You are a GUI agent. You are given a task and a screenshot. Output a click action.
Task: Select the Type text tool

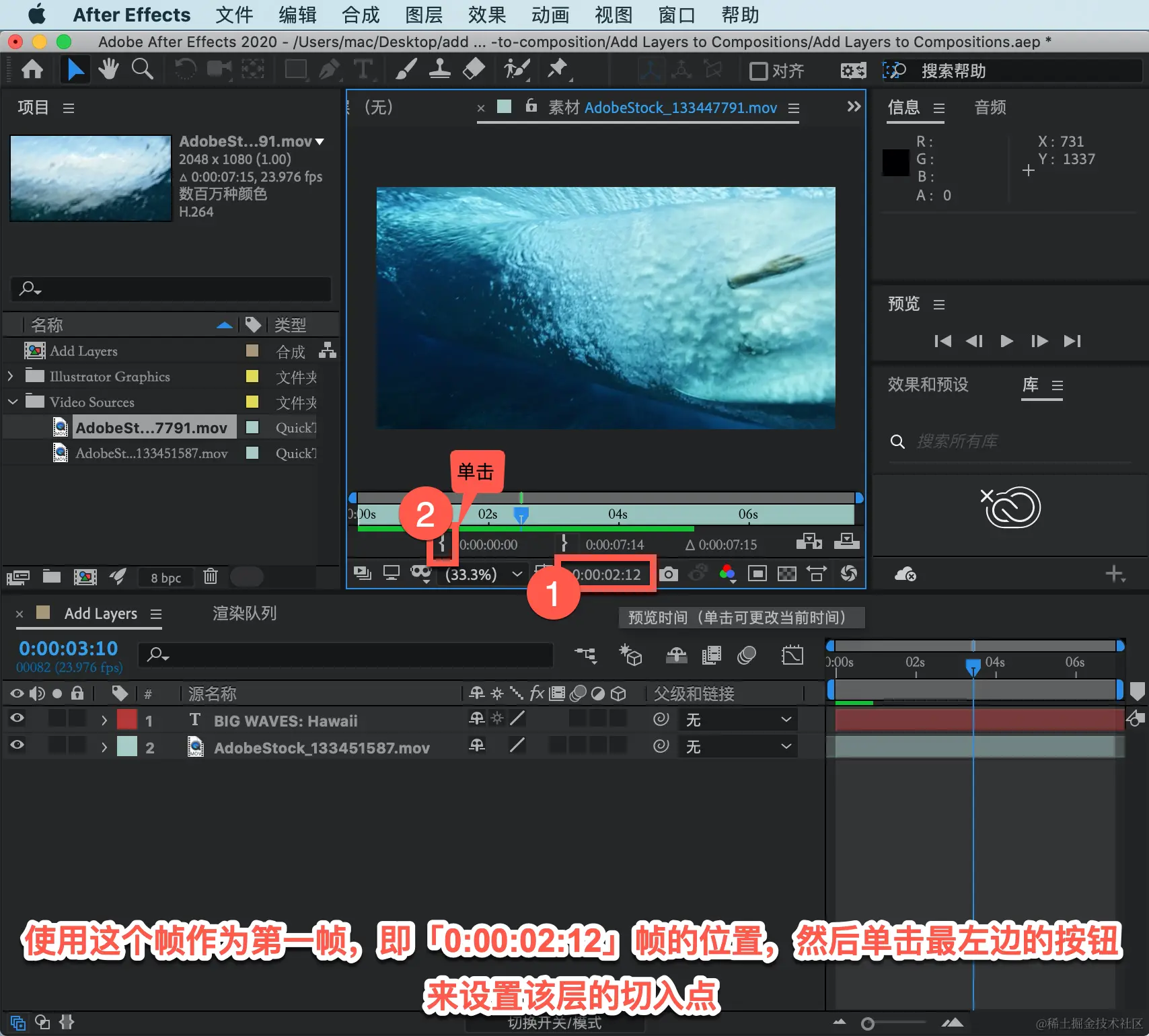coord(363,69)
